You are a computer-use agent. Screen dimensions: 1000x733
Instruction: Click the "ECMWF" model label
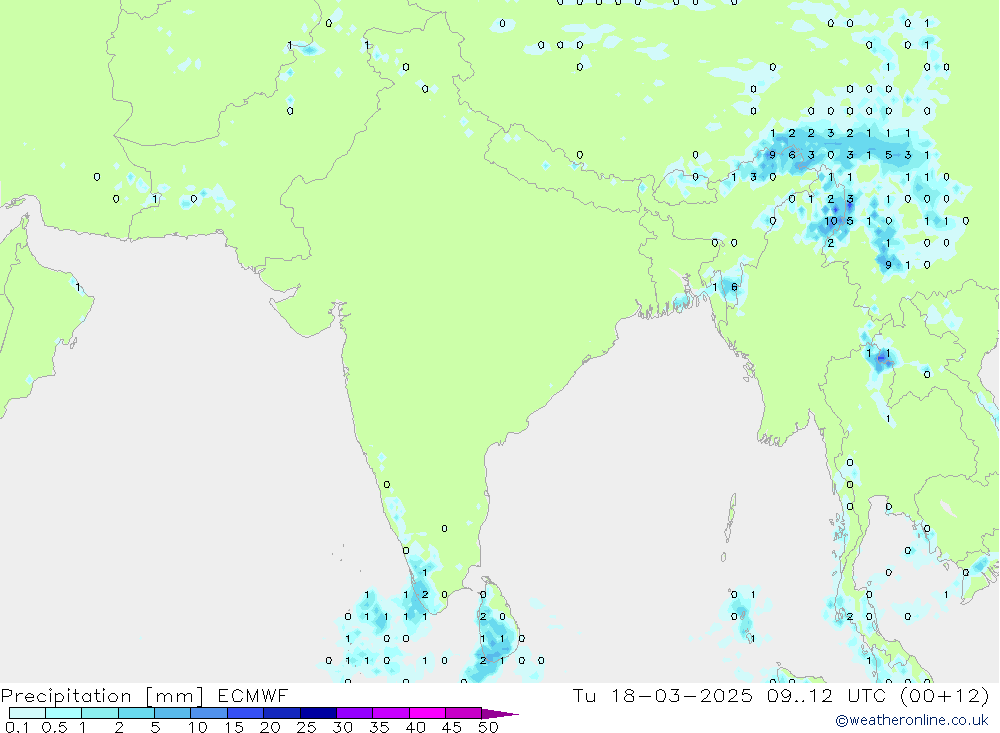coord(253,696)
